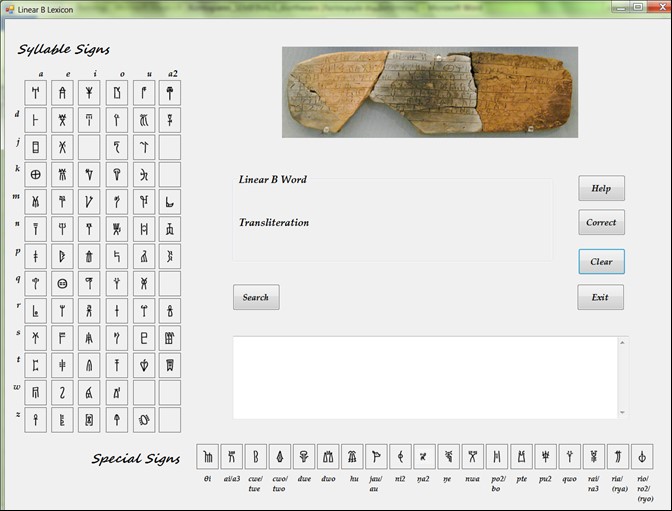
Task: Click the results box scroll-up arrow
Action: [x=622, y=343]
